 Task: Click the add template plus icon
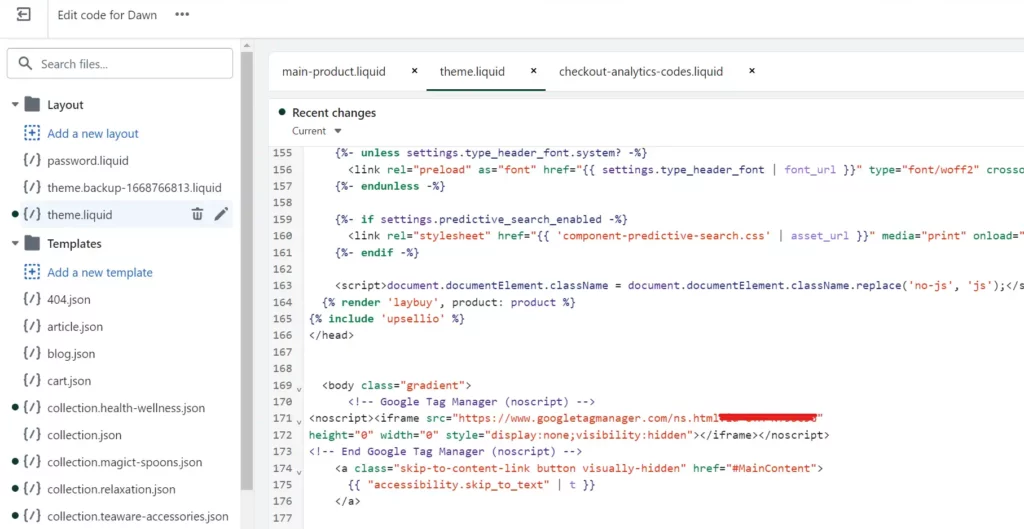tap(32, 272)
